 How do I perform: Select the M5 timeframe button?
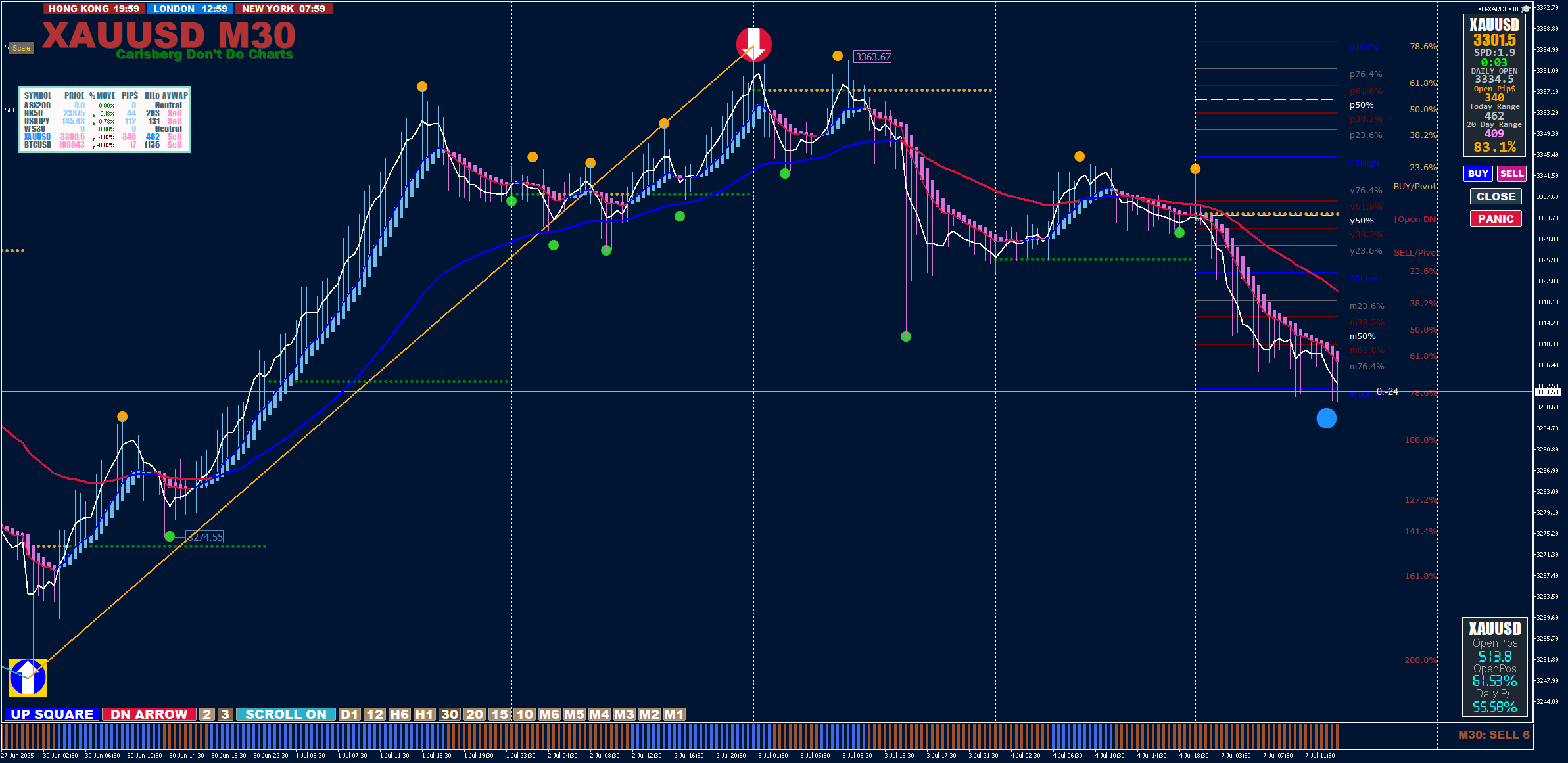(574, 714)
